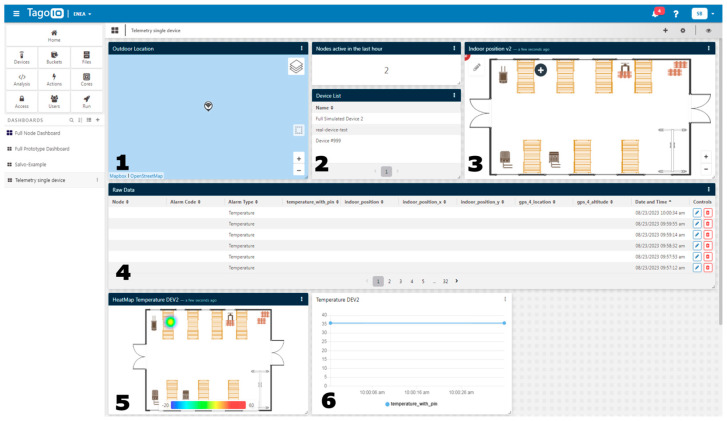Delete the first Raw Data row
727x421 pixels.
click(708, 213)
